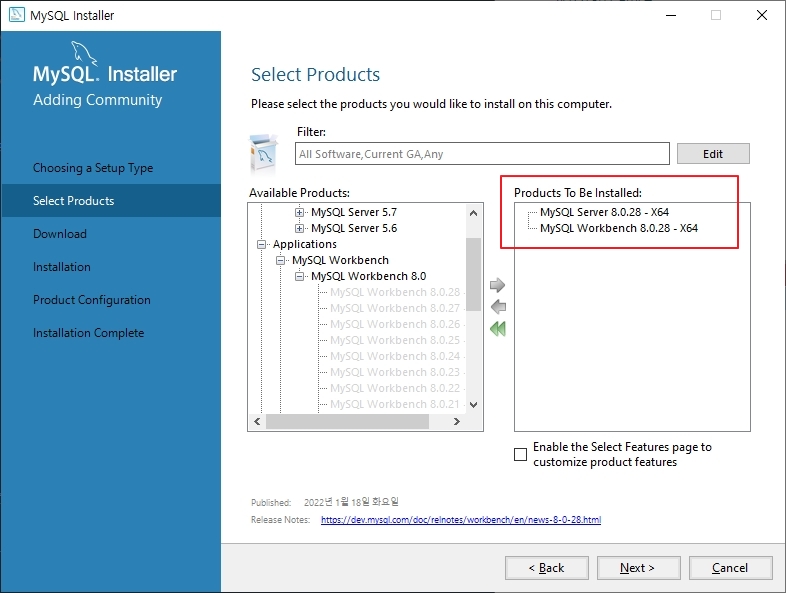Image resolution: width=786 pixels, height=593 pixels.
Task: Click the Cancel button
Action: (730, 567)
